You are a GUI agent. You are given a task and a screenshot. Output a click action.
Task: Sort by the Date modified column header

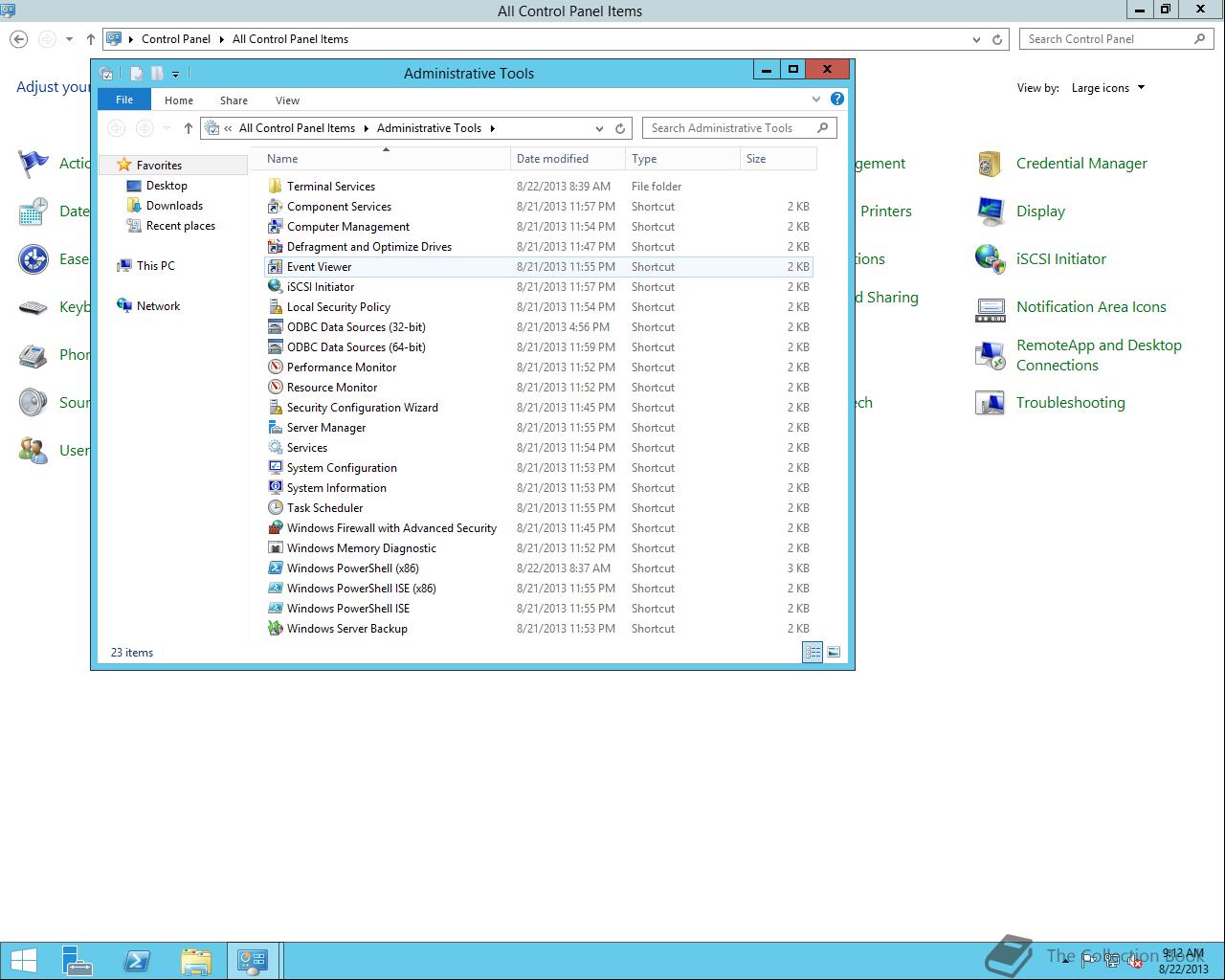(x=568, y=159)
